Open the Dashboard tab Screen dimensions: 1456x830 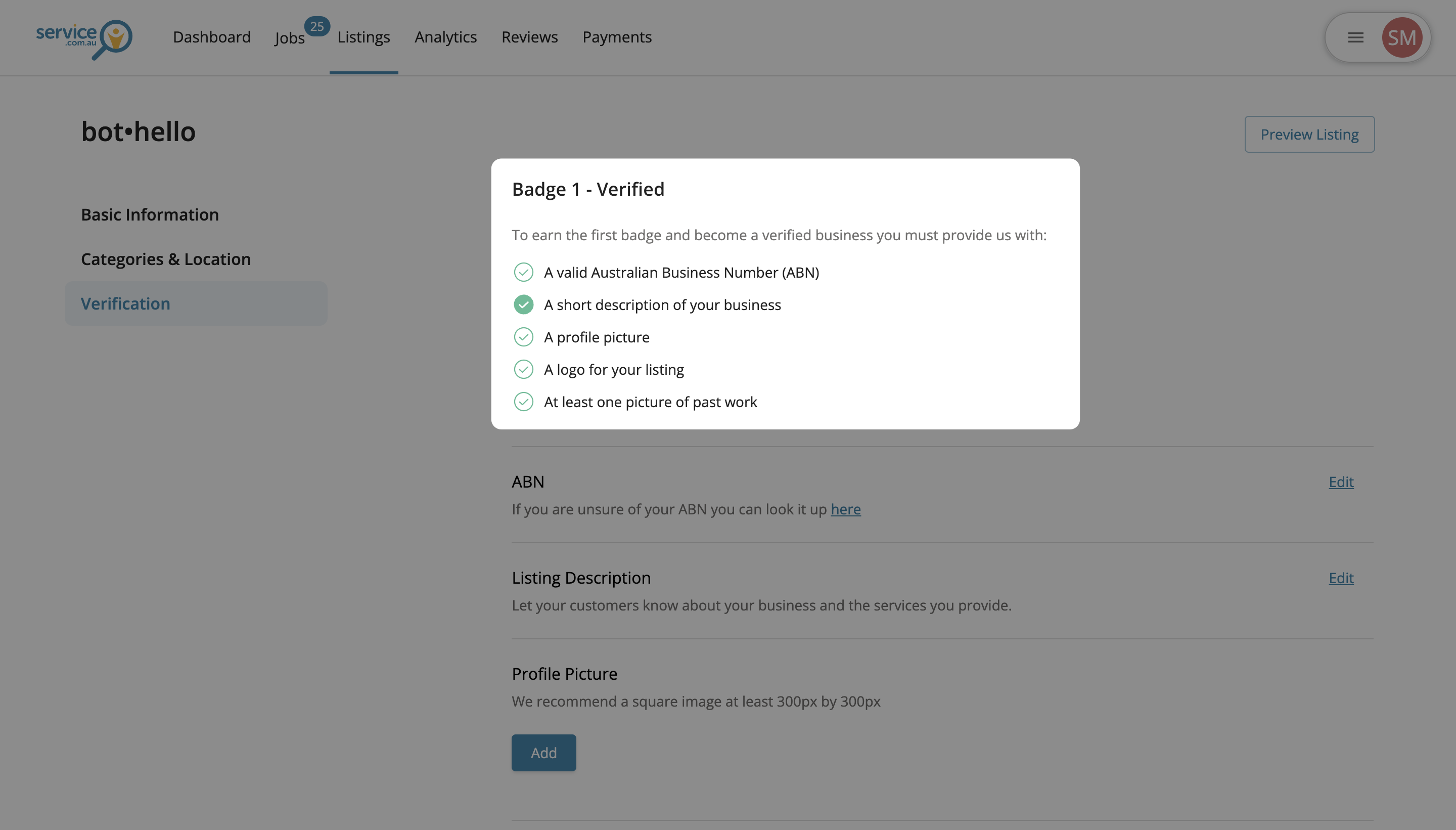(x=211, y=37)
